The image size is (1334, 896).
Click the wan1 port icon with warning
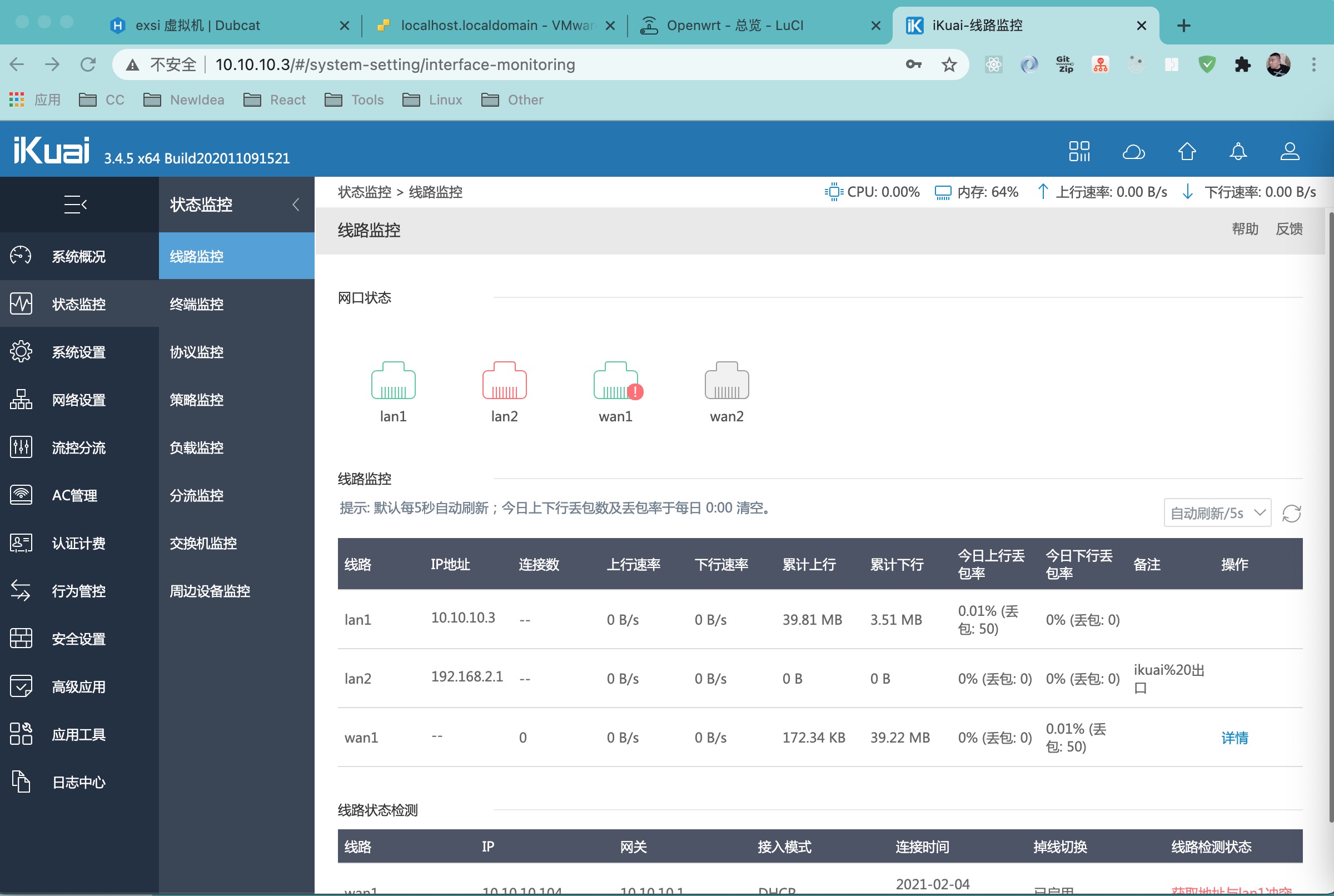click(617, 380)
